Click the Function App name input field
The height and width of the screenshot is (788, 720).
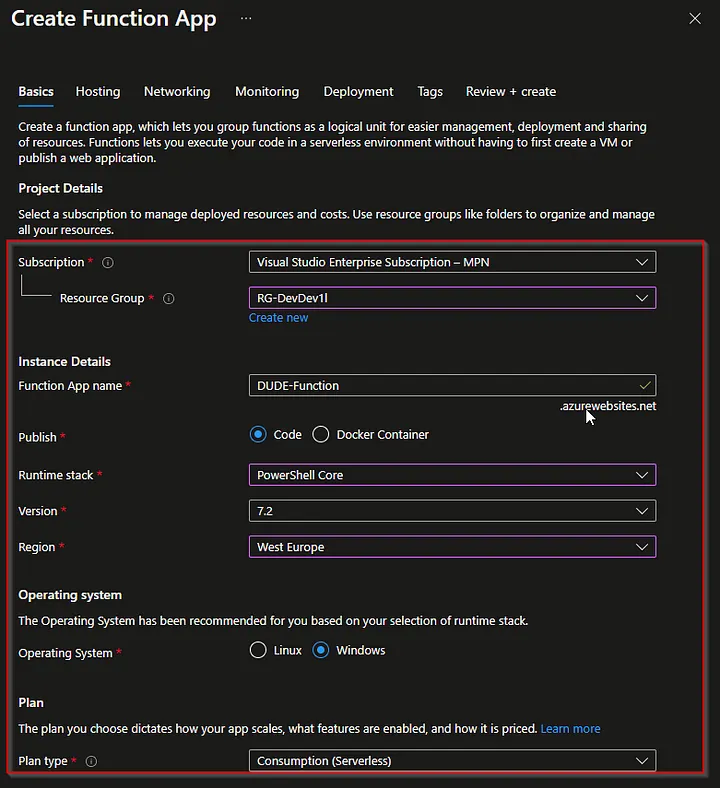(x=440, y=386)
